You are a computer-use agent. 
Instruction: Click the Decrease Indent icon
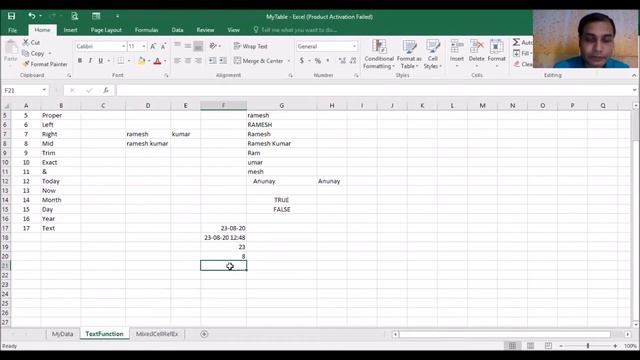pyautogui.click(x=212, y=60)
